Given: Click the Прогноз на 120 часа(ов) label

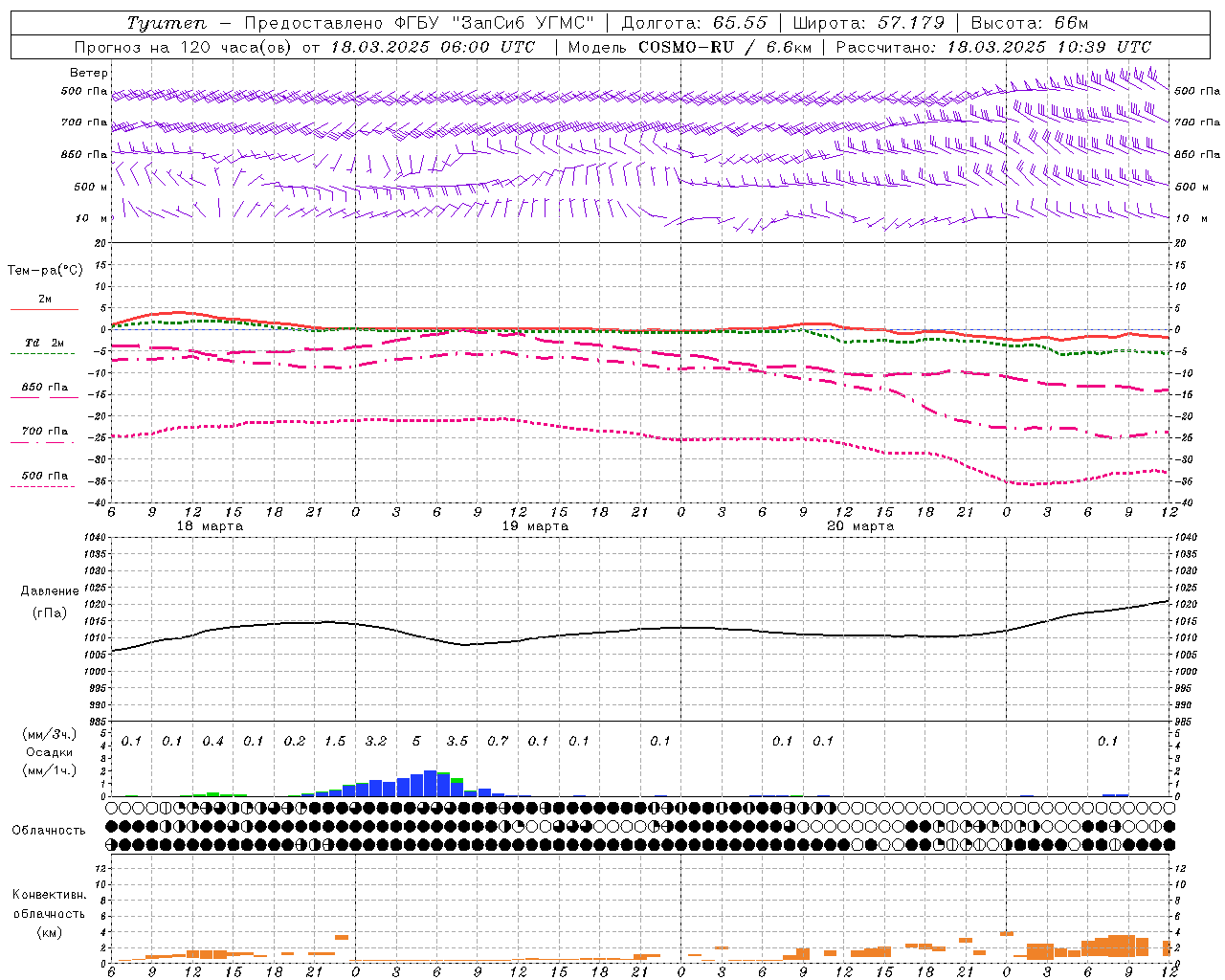Looking at the screenshot, I should (x=184, y=47).
